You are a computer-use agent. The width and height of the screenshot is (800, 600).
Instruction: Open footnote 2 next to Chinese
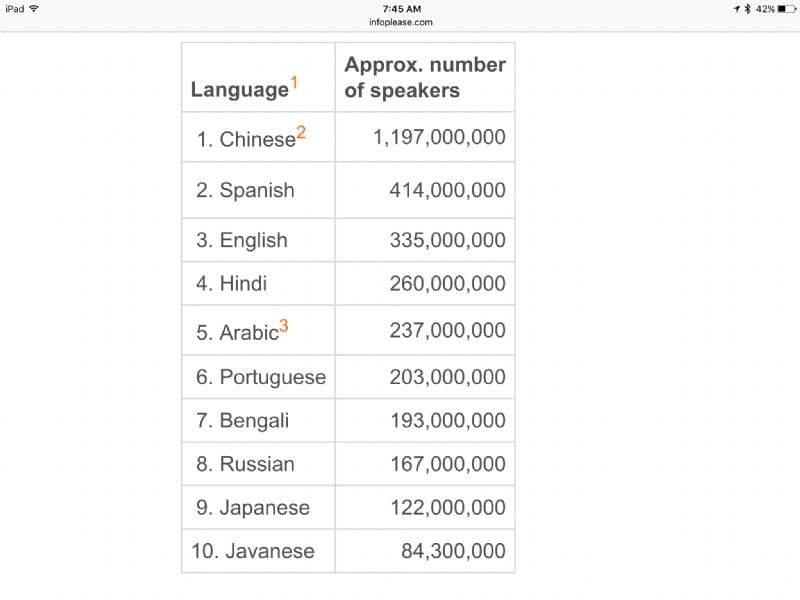click(x=301, y=132)
